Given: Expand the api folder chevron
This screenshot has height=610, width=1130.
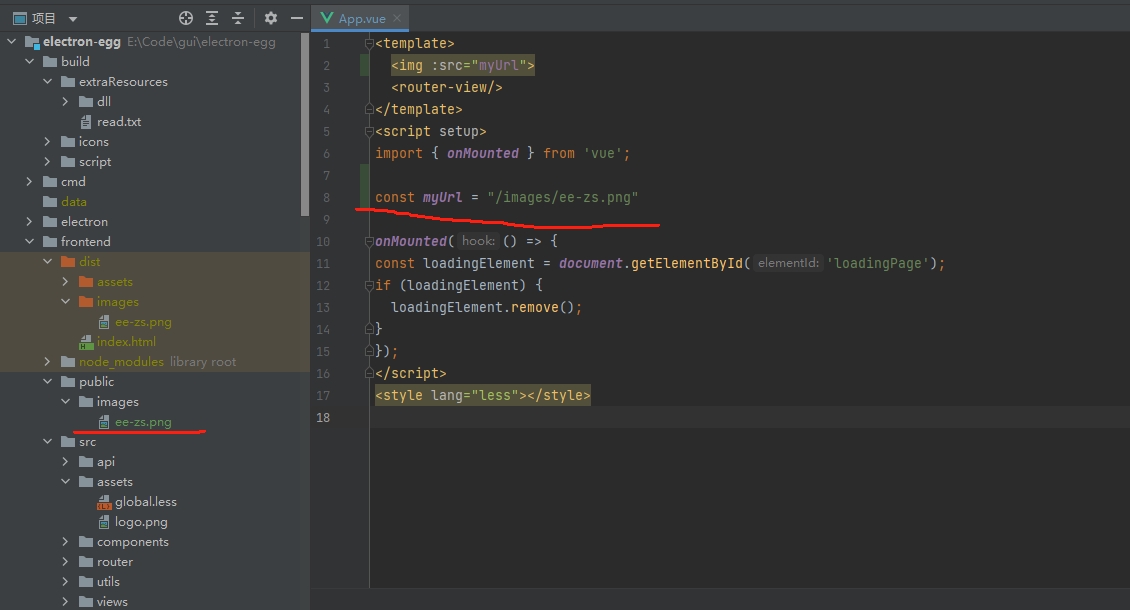Looking at the screenshot, I should point(66,462).
